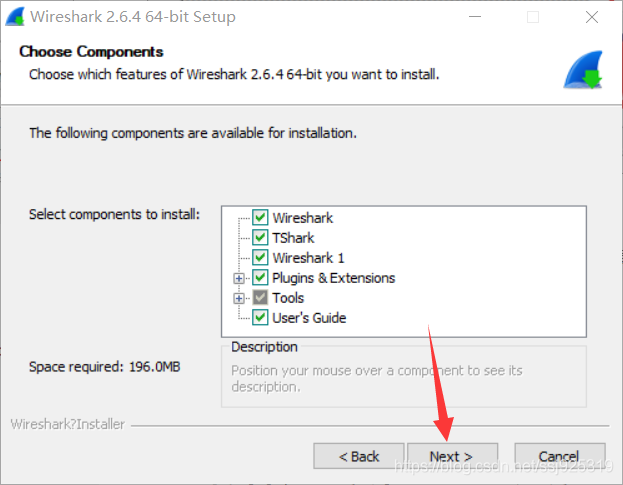Select the Plugins & Extensions label
Viewport: 623px width, 485px height.
coord(334,278)
